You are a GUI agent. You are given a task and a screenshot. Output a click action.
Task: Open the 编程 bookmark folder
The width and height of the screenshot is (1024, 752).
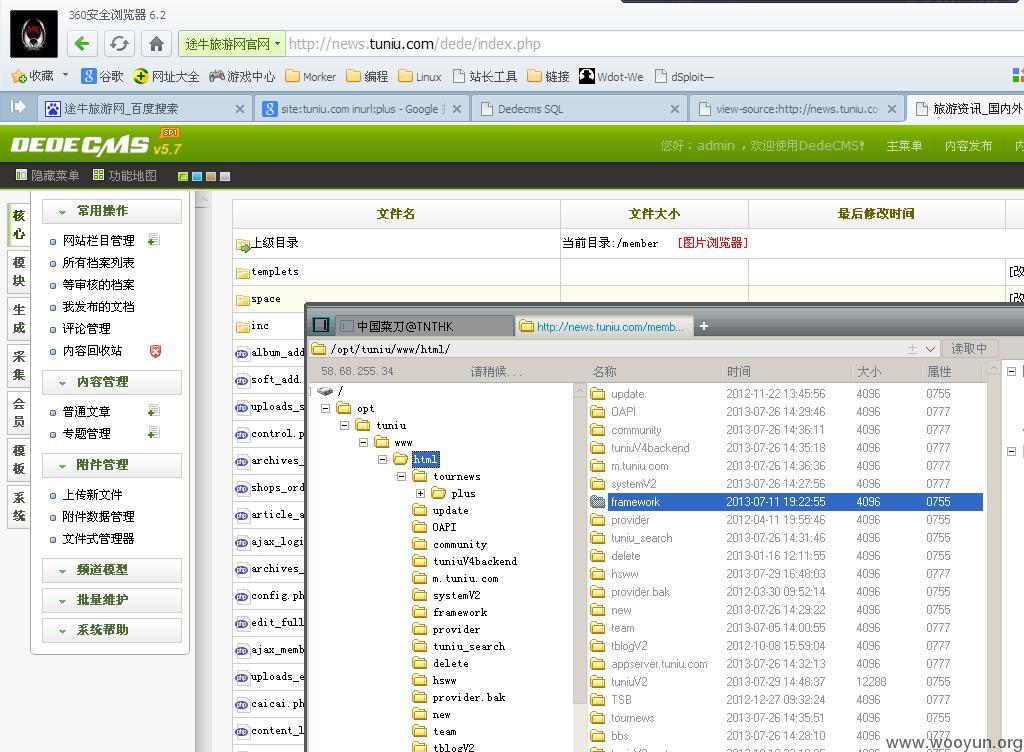pos(367,76)
